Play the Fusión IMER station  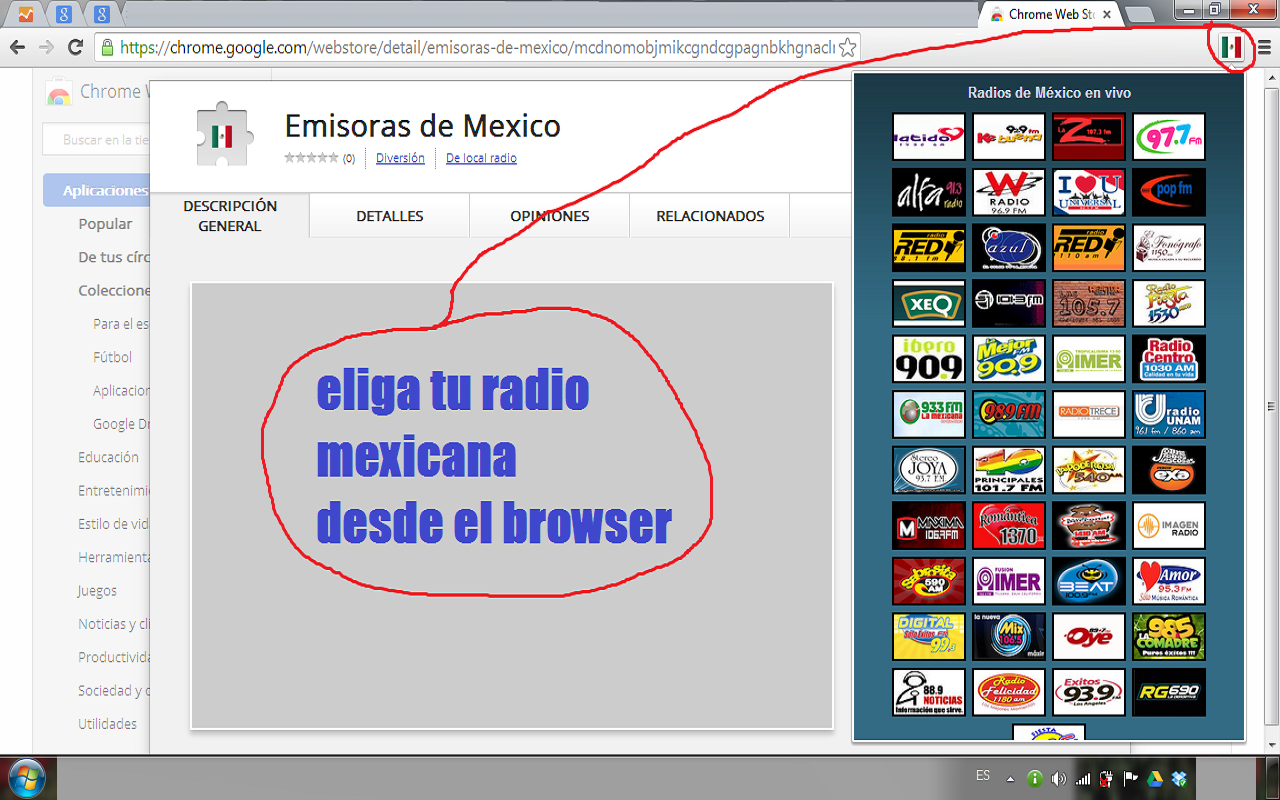pyautogui.click(x=1009, y=581)
